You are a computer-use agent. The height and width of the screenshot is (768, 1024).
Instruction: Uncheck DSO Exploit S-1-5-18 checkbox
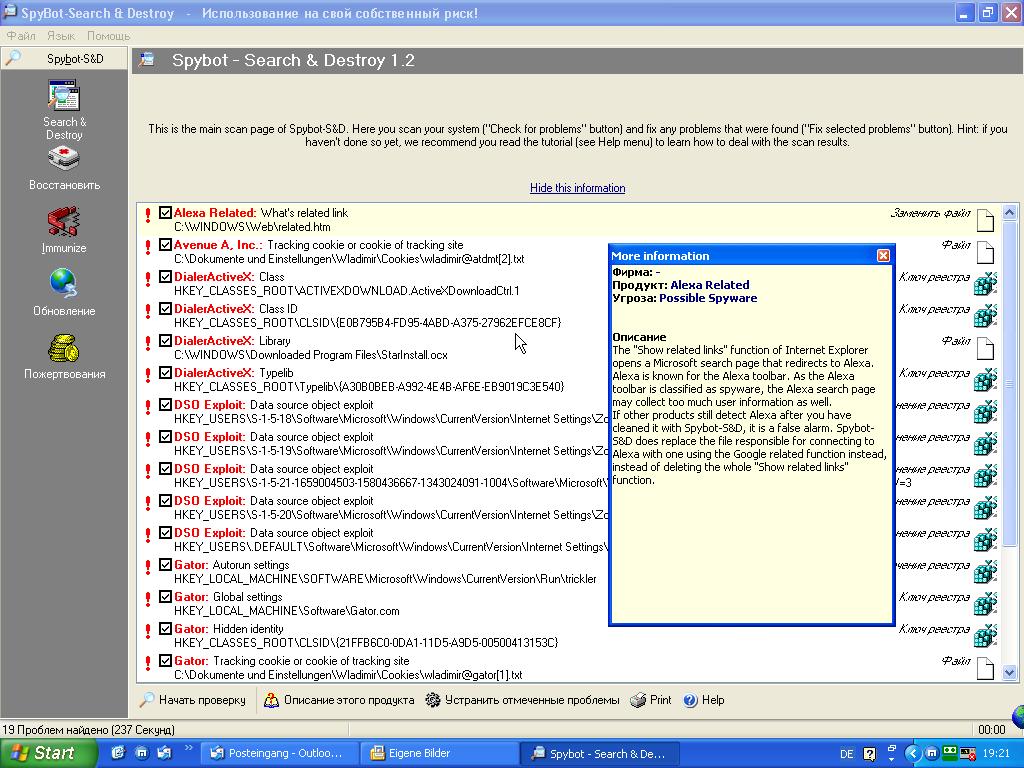[165, 405]
